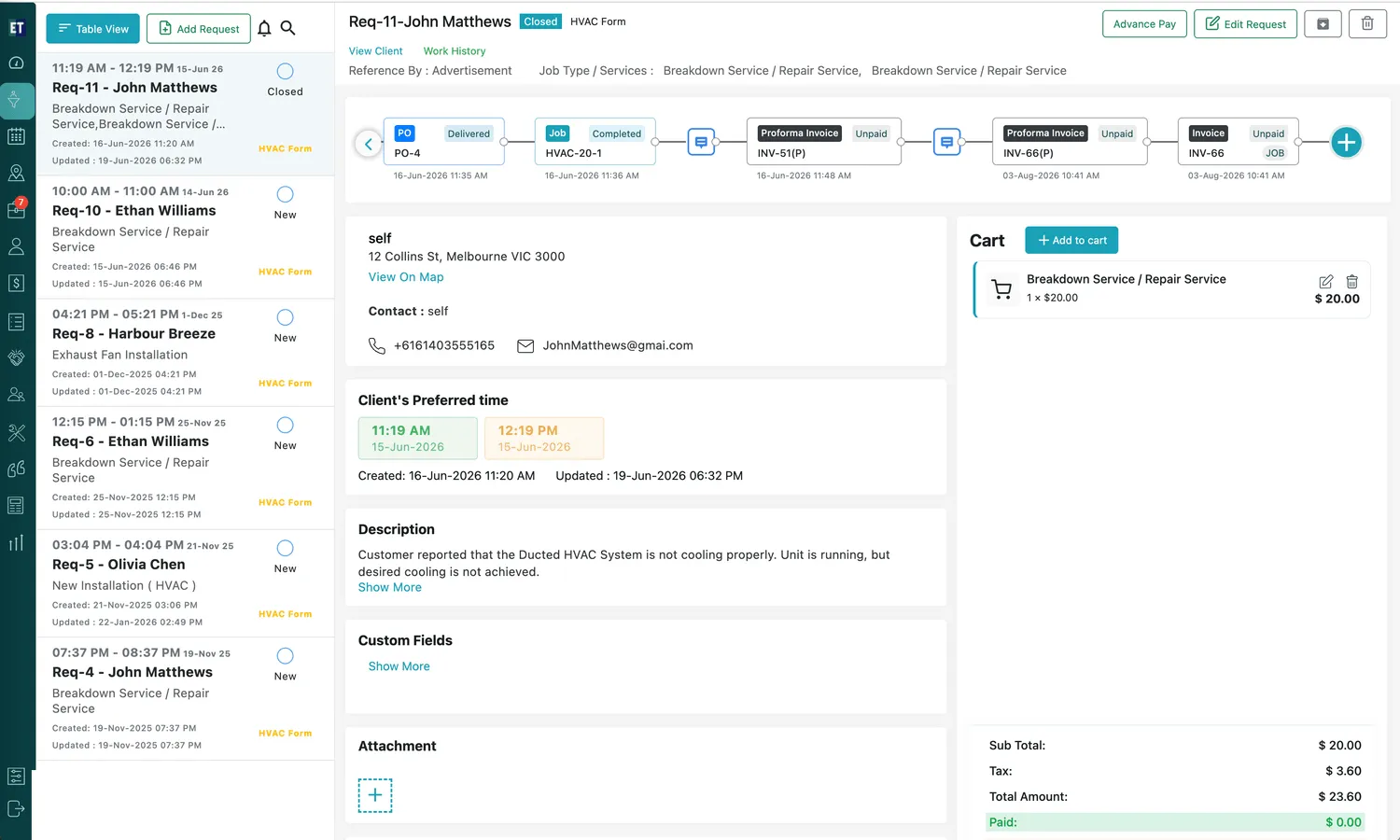This screenshot has height=840, width=1400.
Task: Open the tools wrench icon in sidebar
Action: [16, 432]
